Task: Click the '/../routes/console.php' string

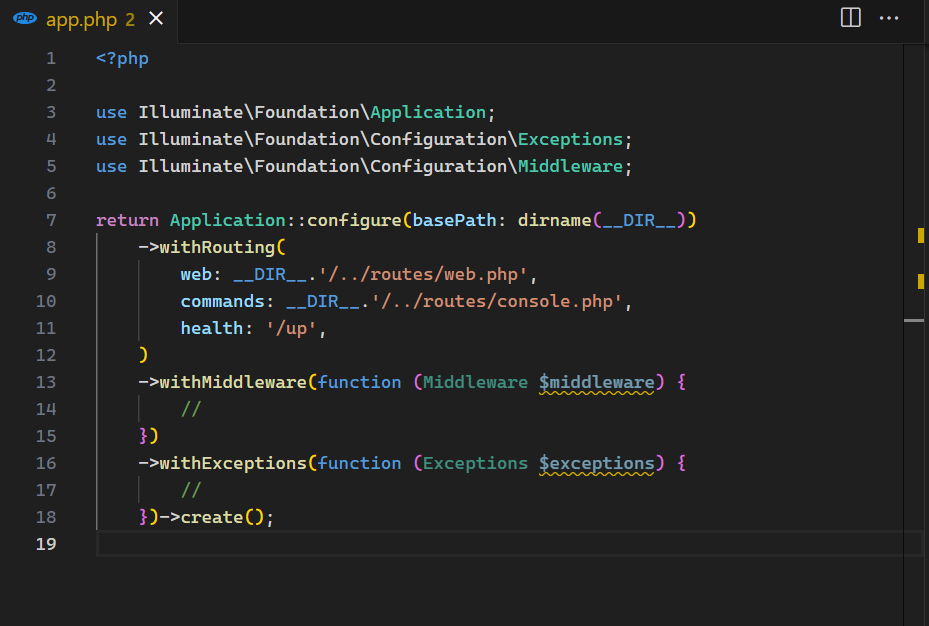Action: [497, 301]
